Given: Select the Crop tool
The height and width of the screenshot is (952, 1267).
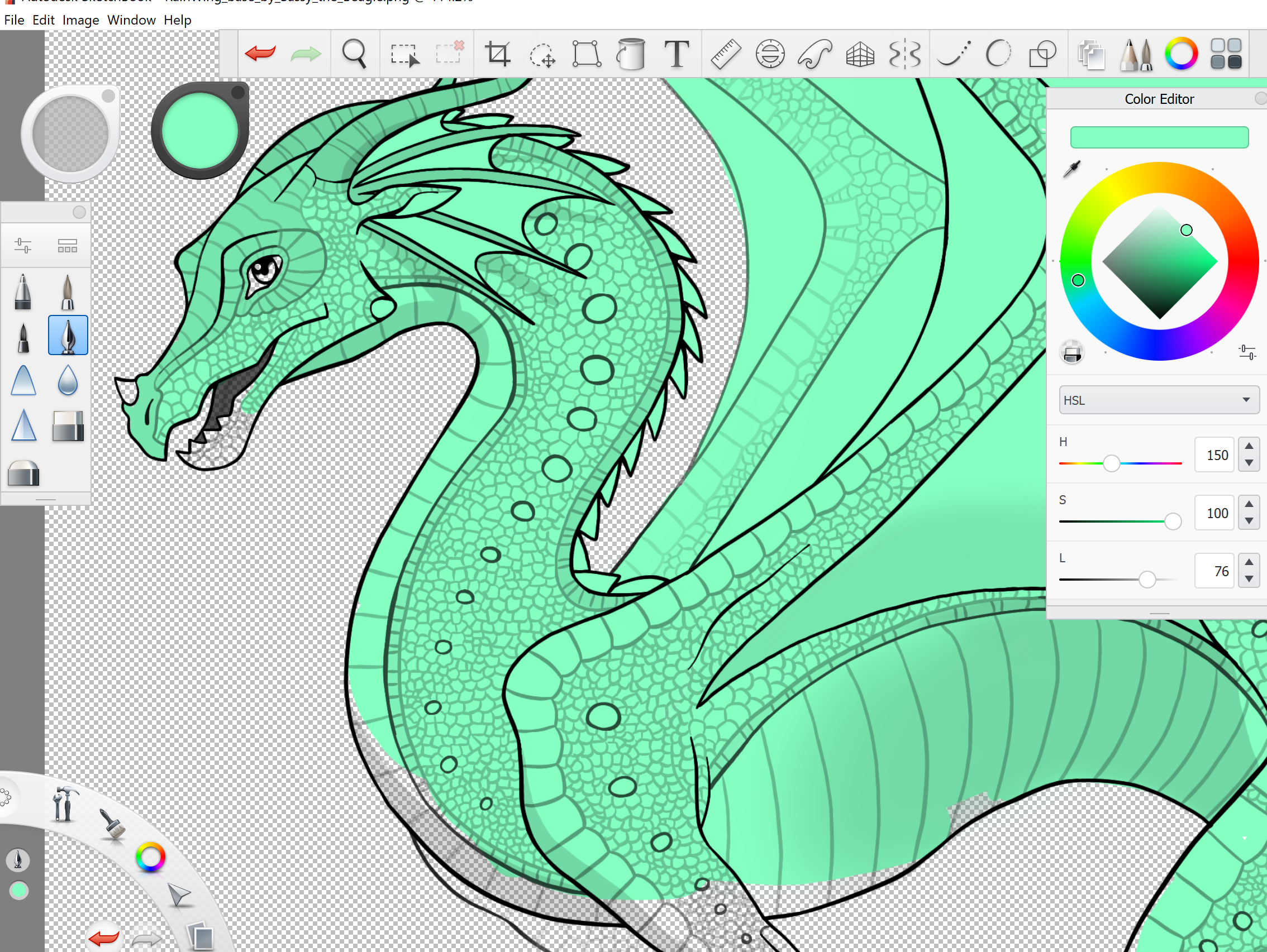Looking at the screenshot, I should [497, 54].
